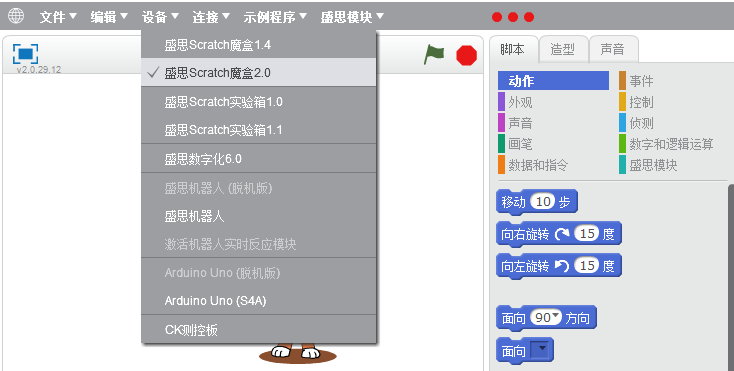Click the block palette scrollbar
The image size is (734, 371).
[x=731, y=276]
